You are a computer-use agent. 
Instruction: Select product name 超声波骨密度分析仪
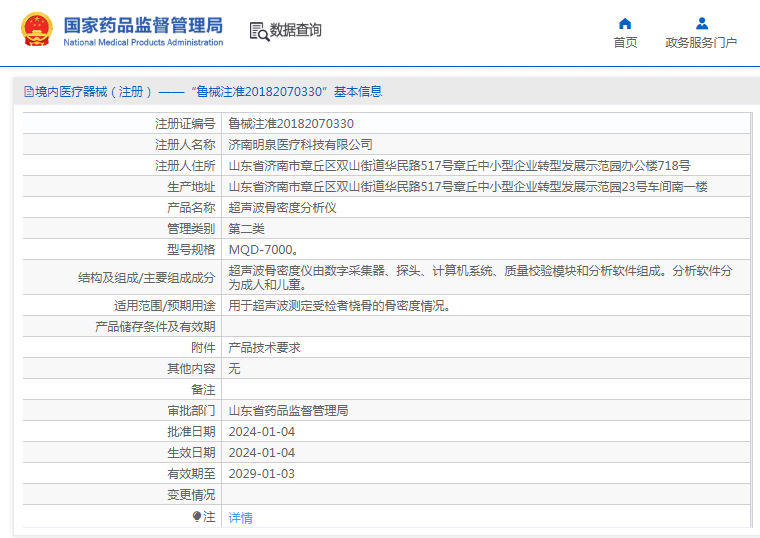click(283, 207)
